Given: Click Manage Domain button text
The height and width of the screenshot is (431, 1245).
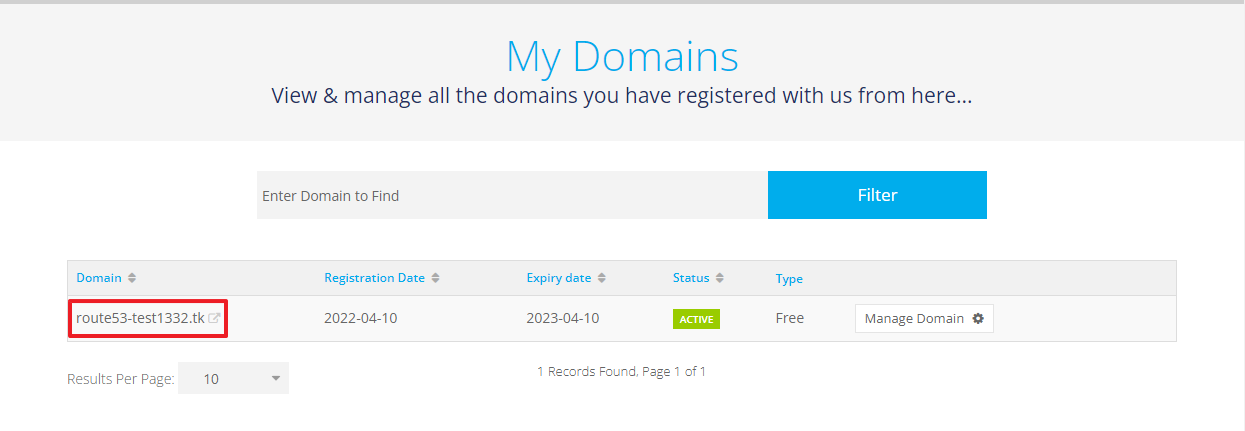Looking at the screenshot, I should 914,319.
